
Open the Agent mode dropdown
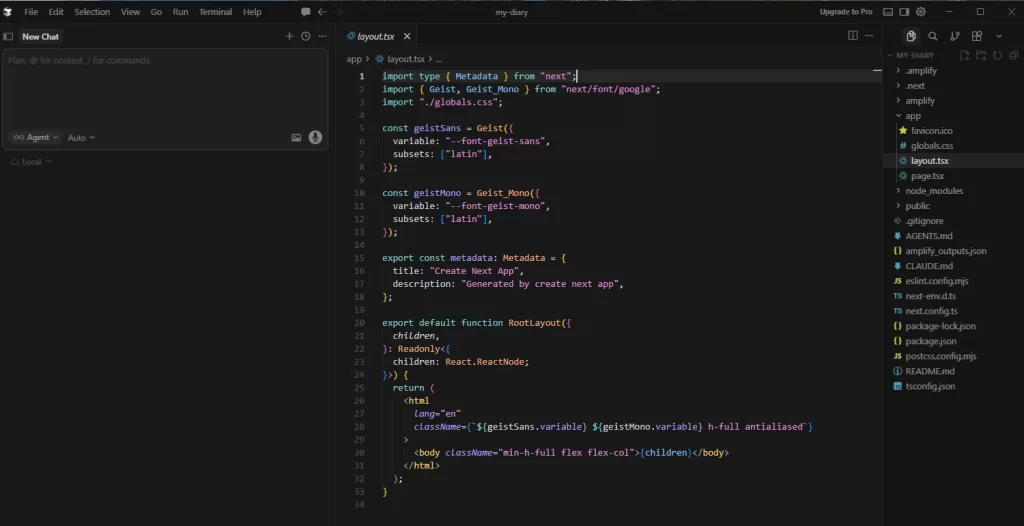pos(35,137)
